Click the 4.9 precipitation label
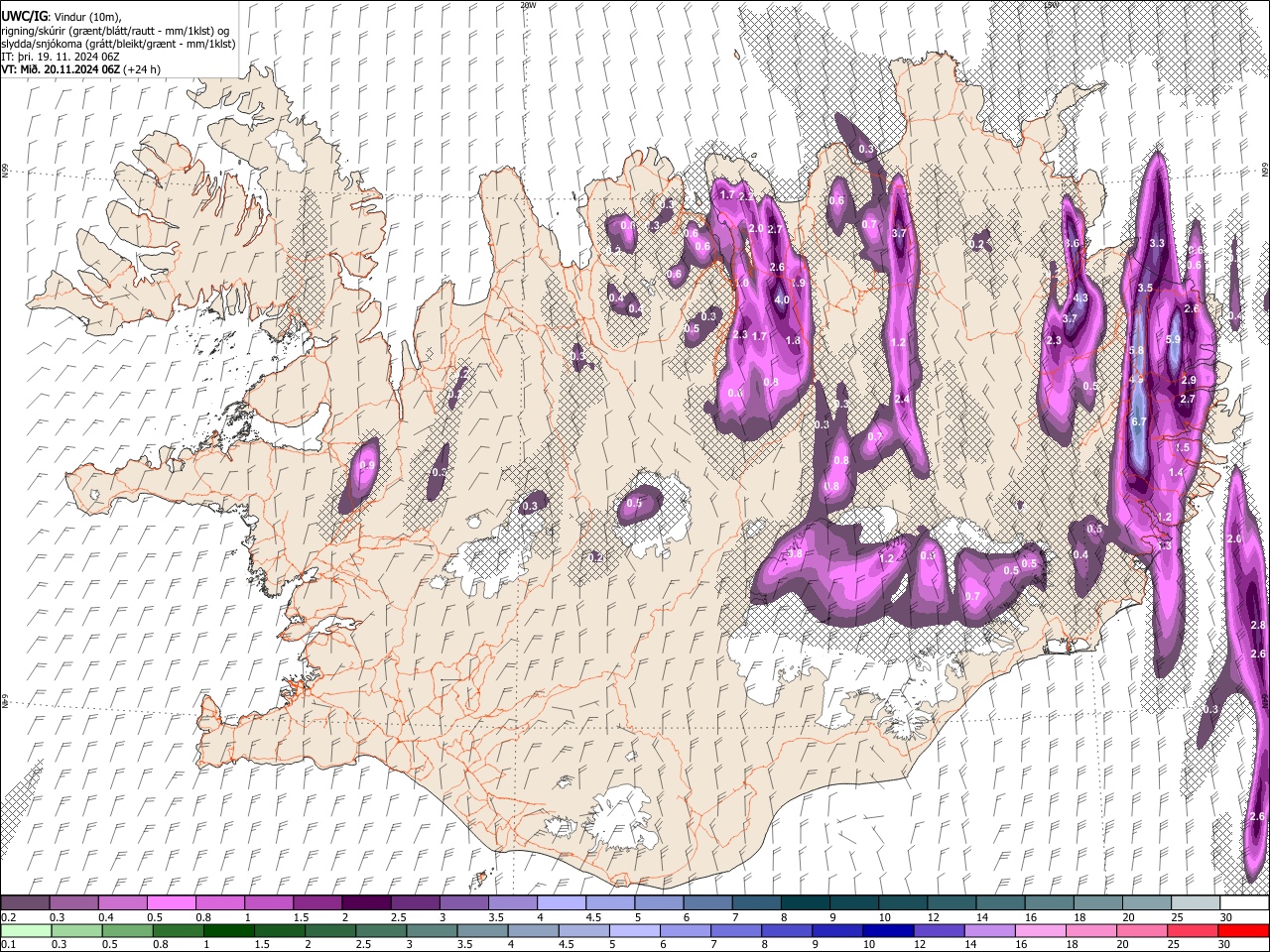1270x952 pixels. (1137, 379)
